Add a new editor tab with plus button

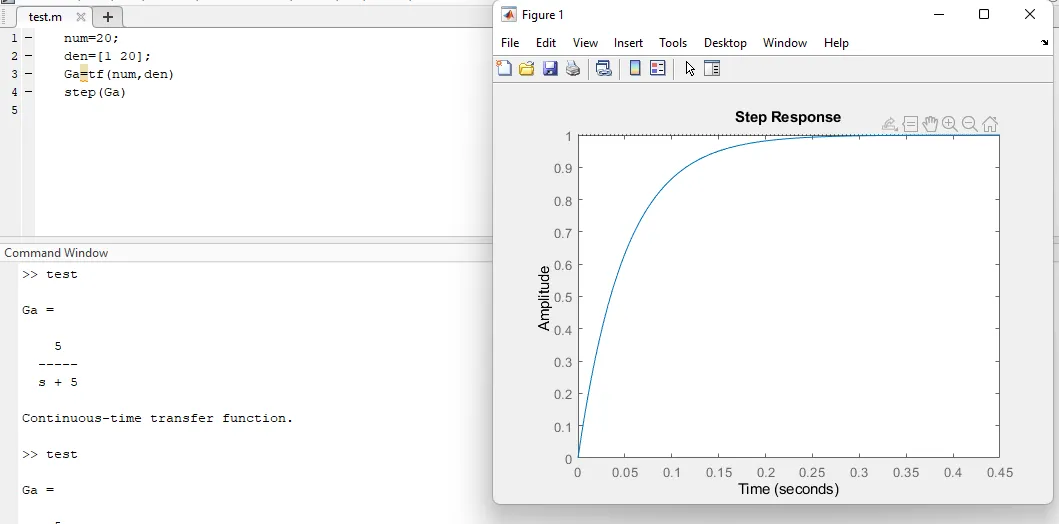coord(108,17)
